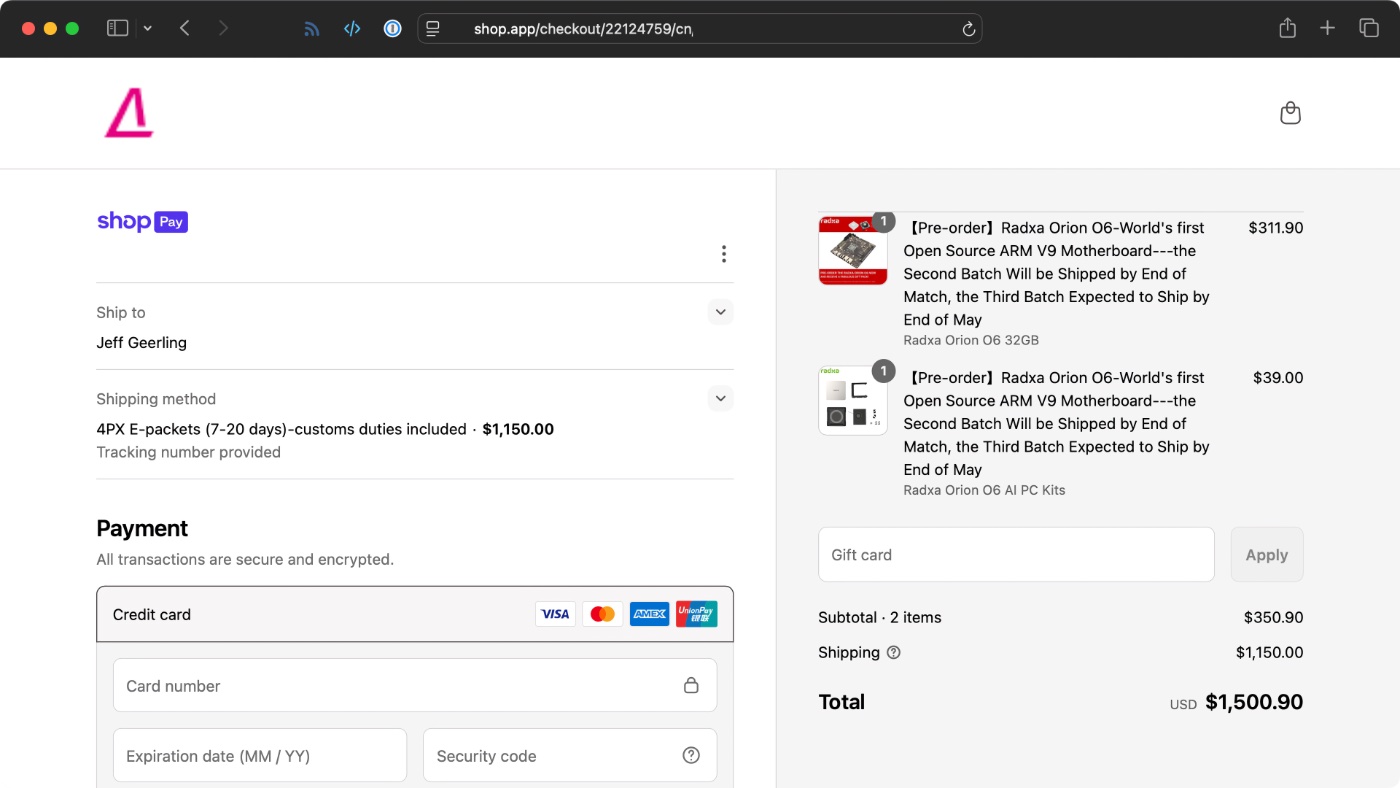Open the shopping bag cart icon

pyautogui.click(x=1291, y=113)
